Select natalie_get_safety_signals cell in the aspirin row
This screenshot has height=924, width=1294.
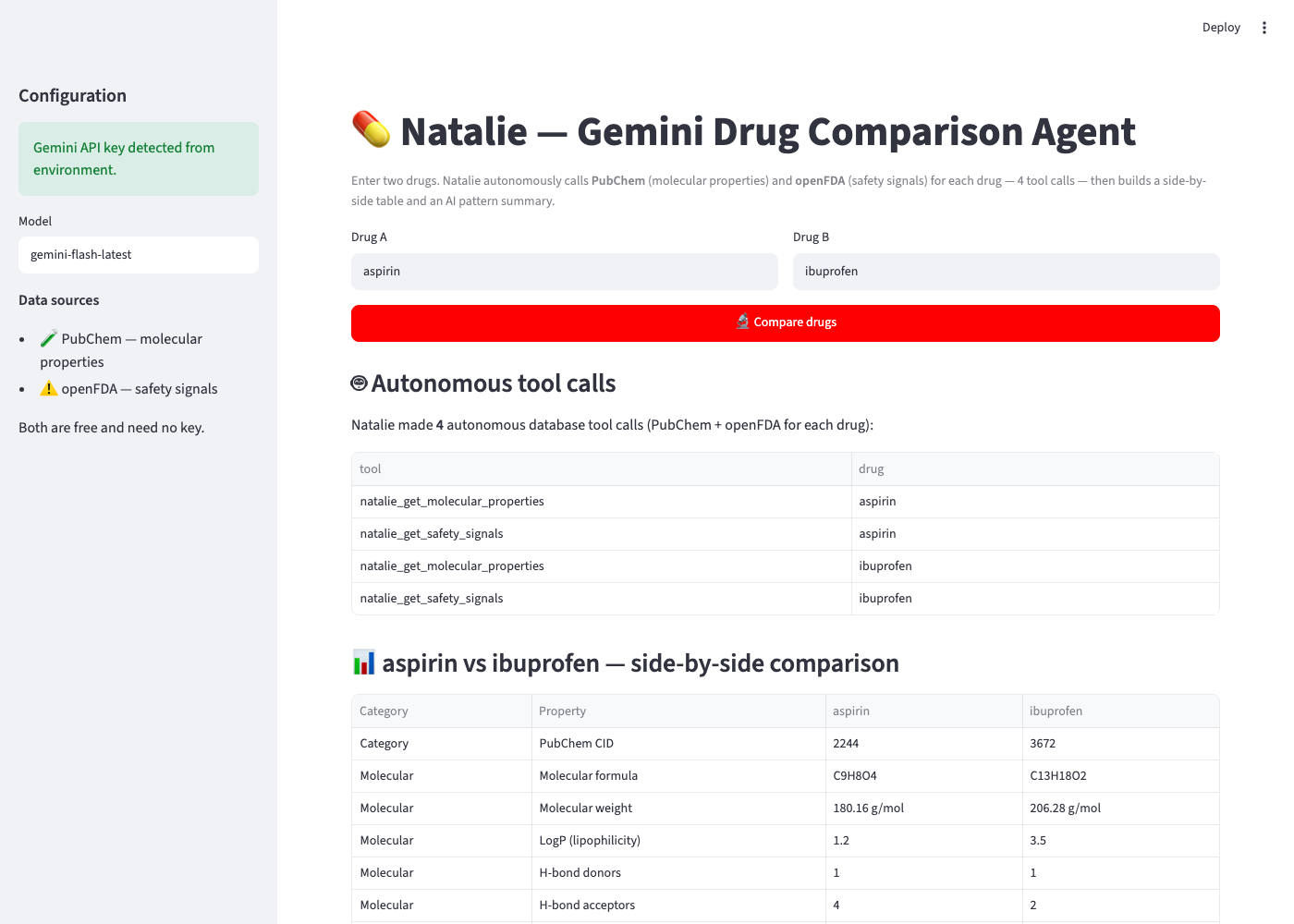click(602, 534)
